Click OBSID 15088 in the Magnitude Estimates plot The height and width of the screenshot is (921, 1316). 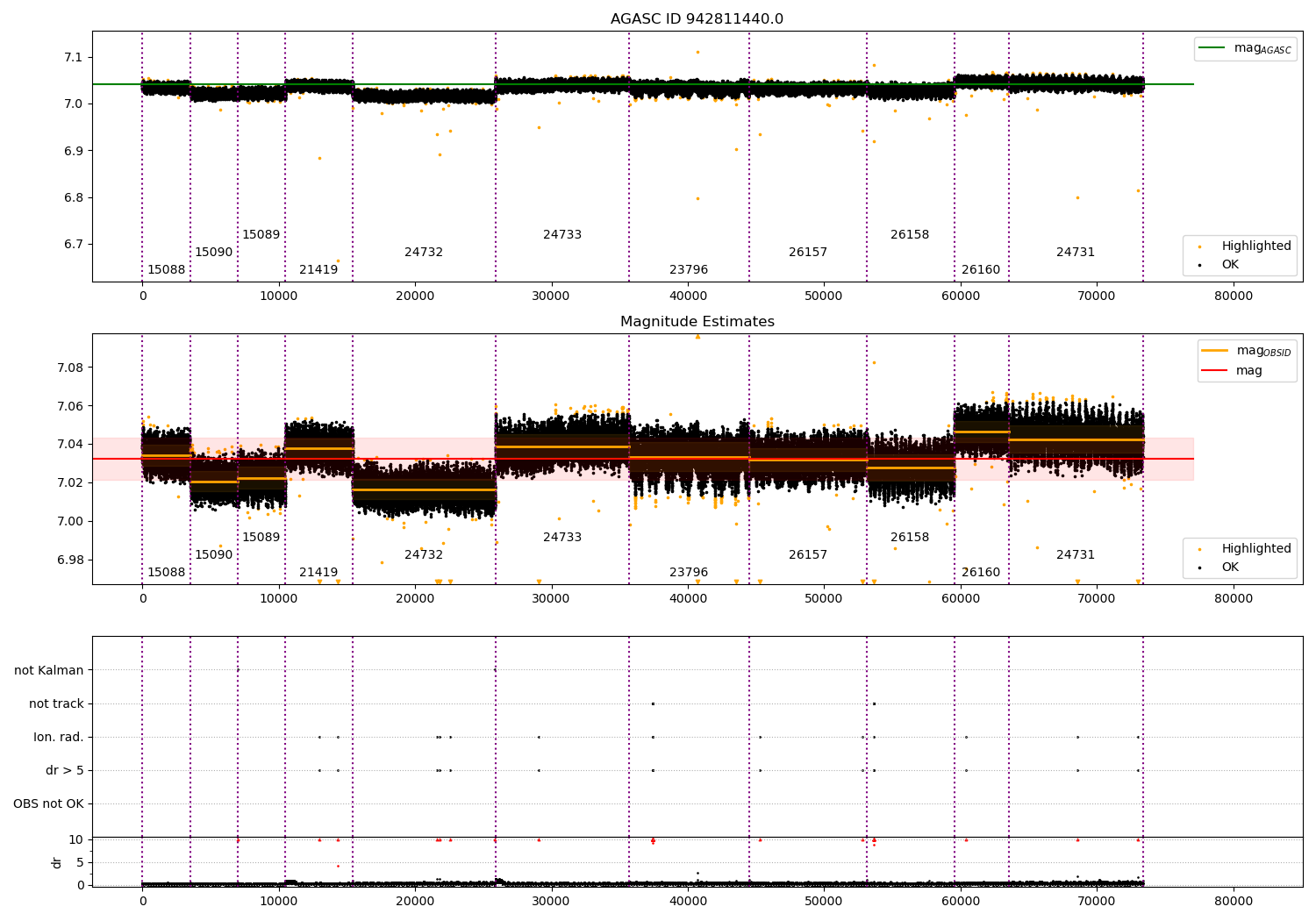(x=167, y=572)
